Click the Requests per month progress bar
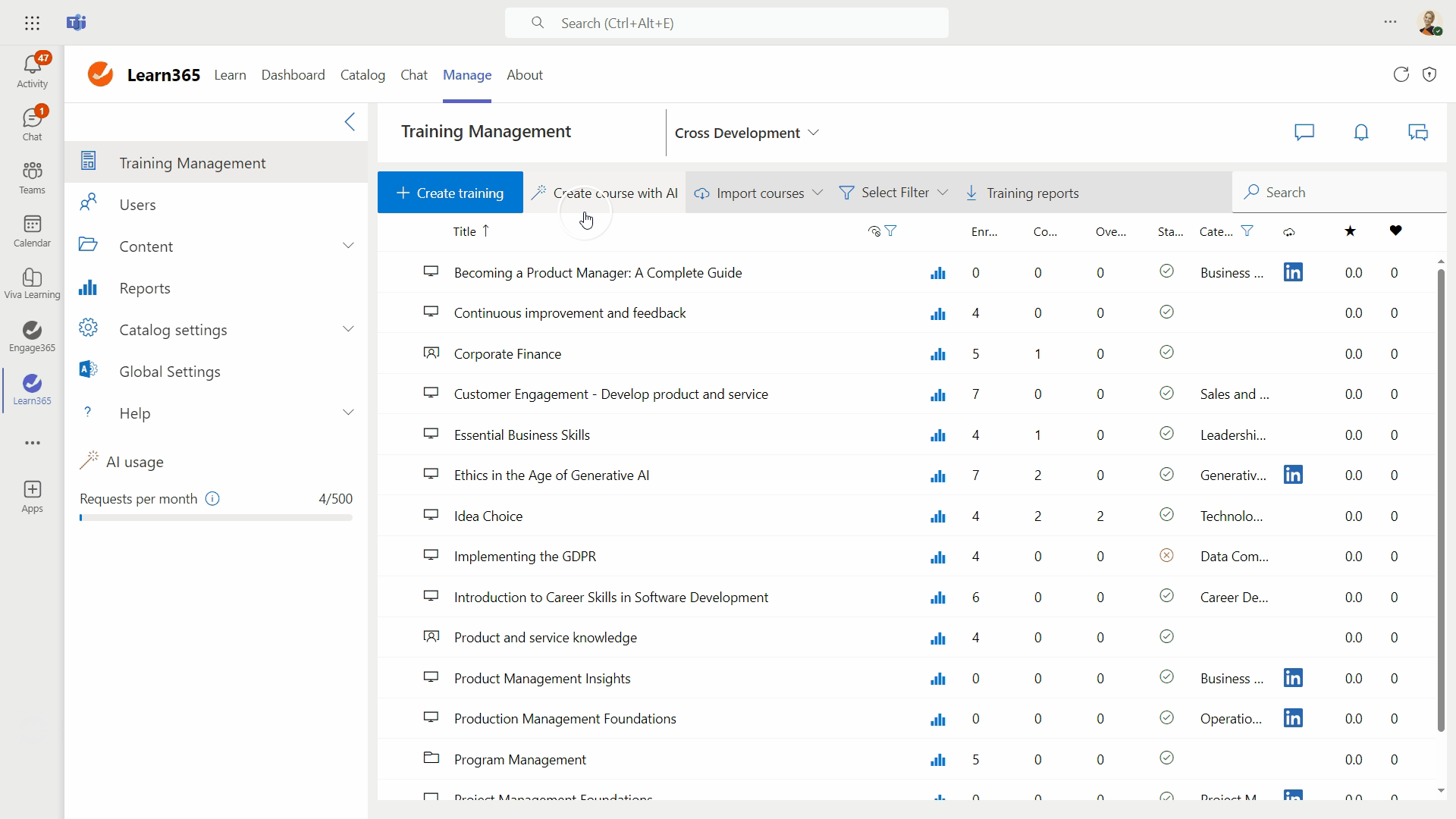Image resolution: width=1456 pixels, height=819 pixels. click(x=216, y=518)
